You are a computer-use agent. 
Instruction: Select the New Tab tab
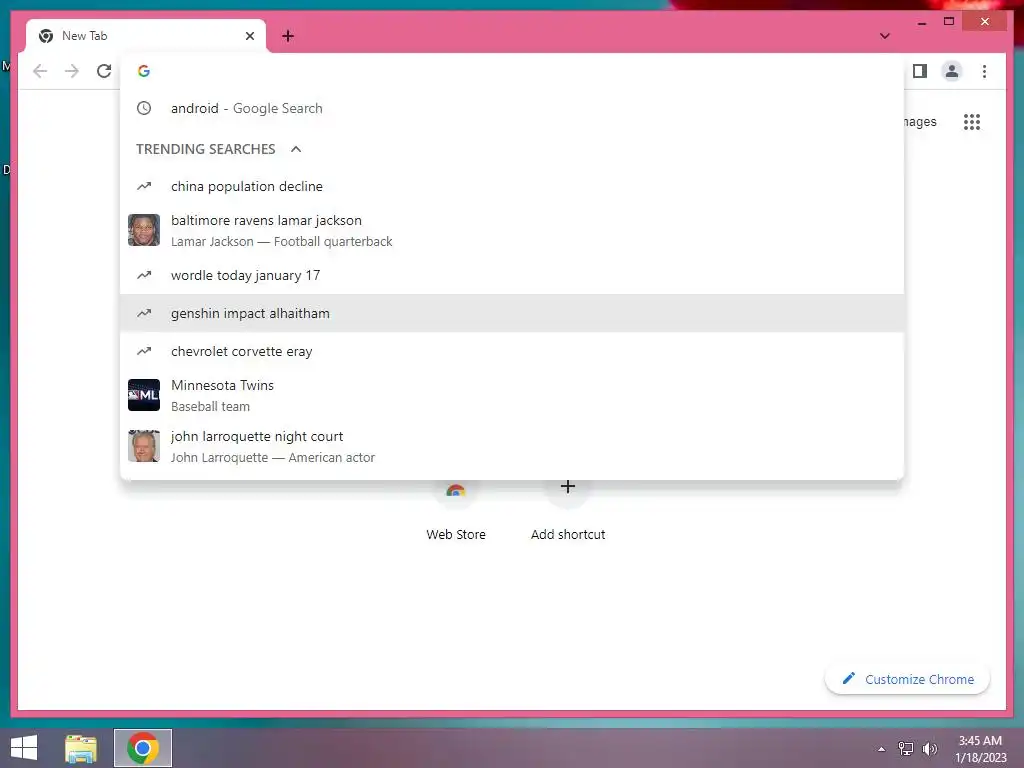pos(146,36)
